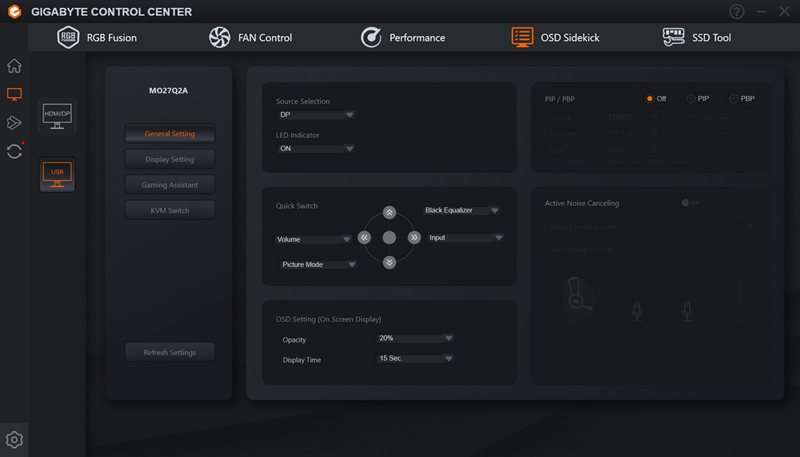Open the Home icon in the sidebar

14,66
